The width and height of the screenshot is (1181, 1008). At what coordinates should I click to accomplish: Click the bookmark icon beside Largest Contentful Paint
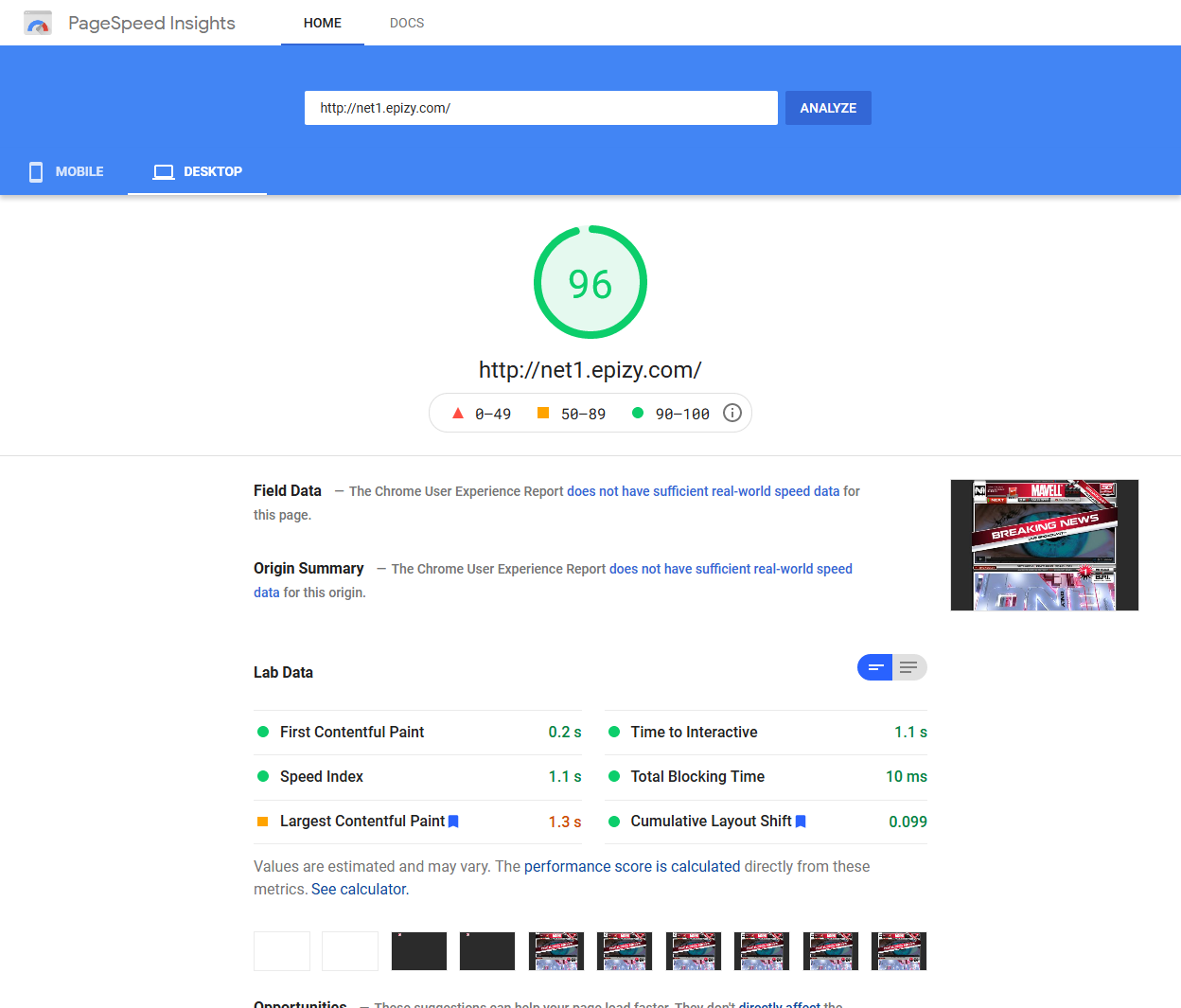[453, 822]
